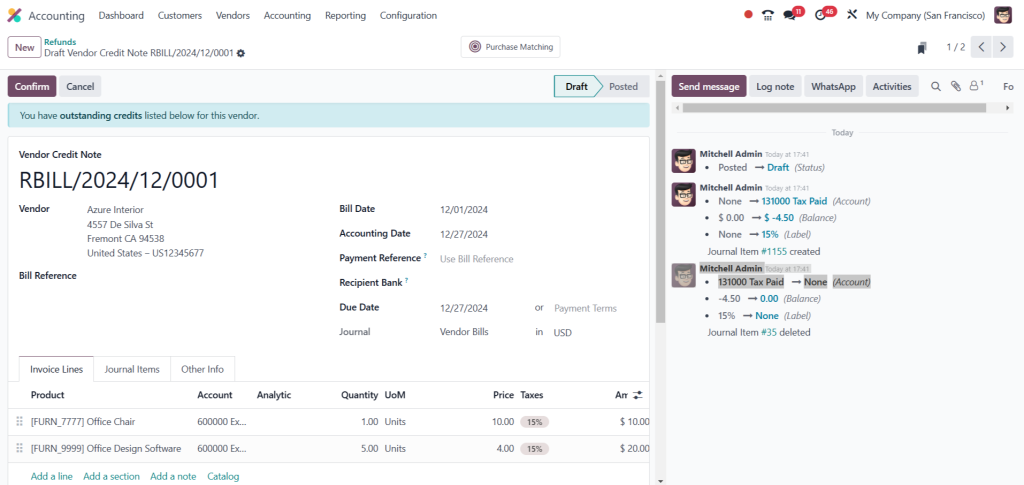
Task: Open the Reporting menu
Action: click(x=345, y=15)
